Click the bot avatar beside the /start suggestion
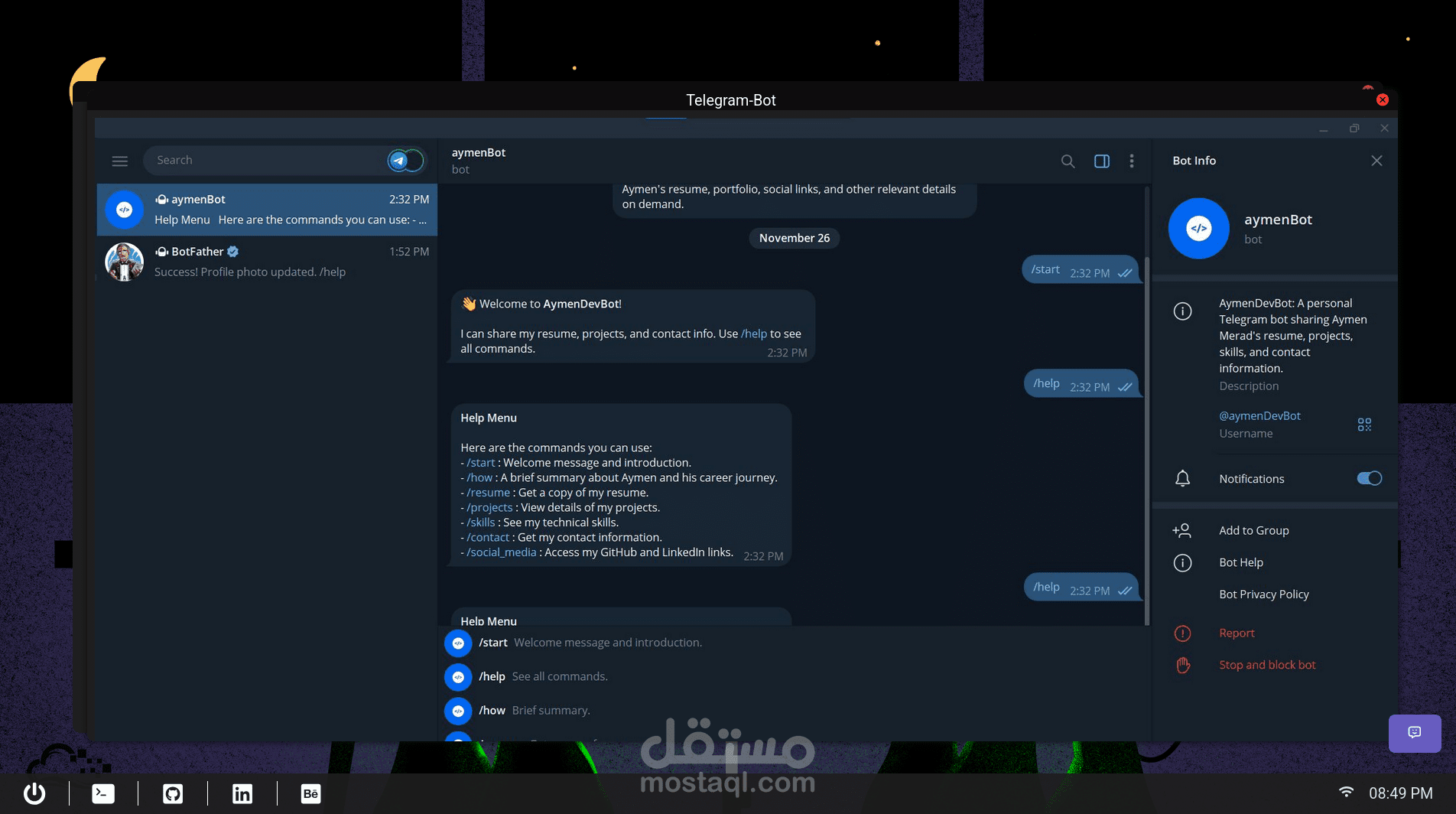 [x=458, y=643]
